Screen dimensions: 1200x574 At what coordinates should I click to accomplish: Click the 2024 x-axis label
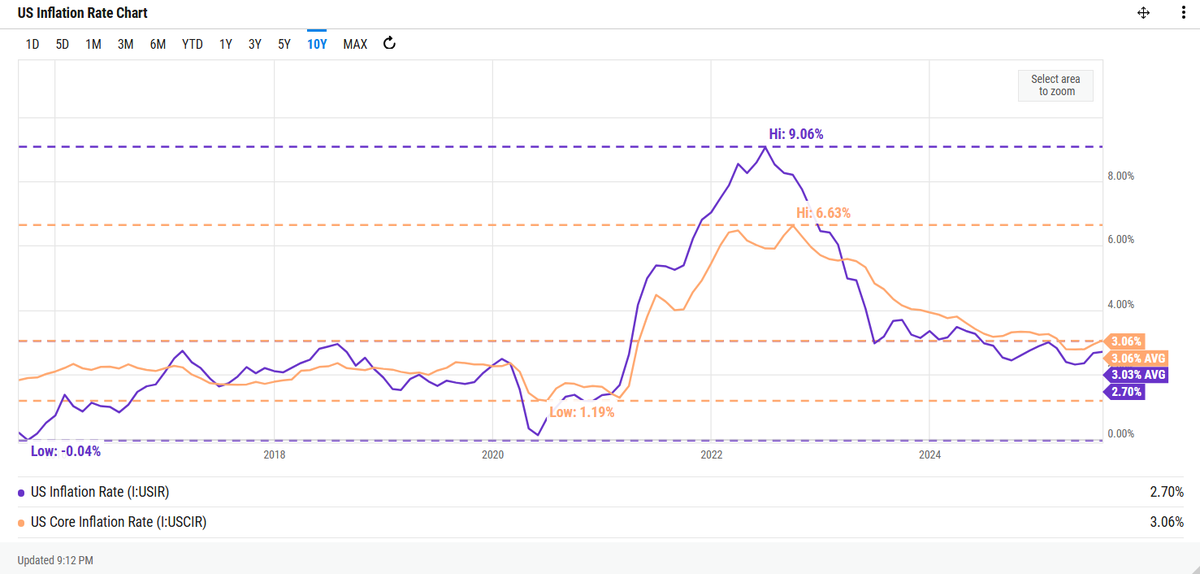(930, 455)
